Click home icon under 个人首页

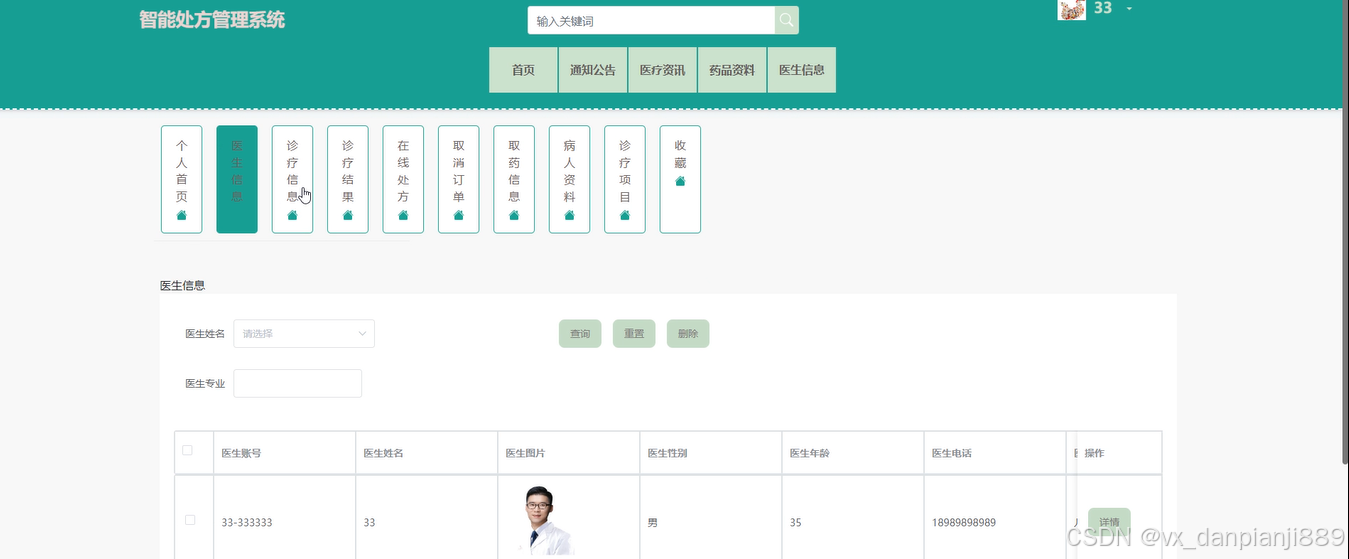click(x=182, y=215)
